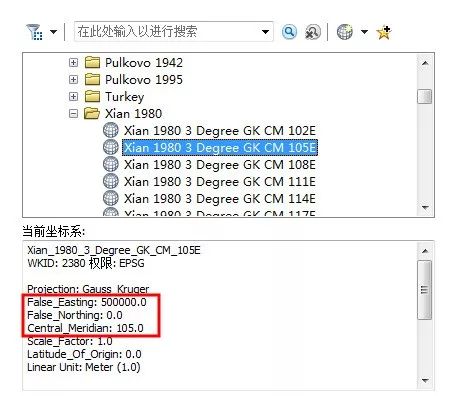Expand the Turkey folder

(73, 96)
